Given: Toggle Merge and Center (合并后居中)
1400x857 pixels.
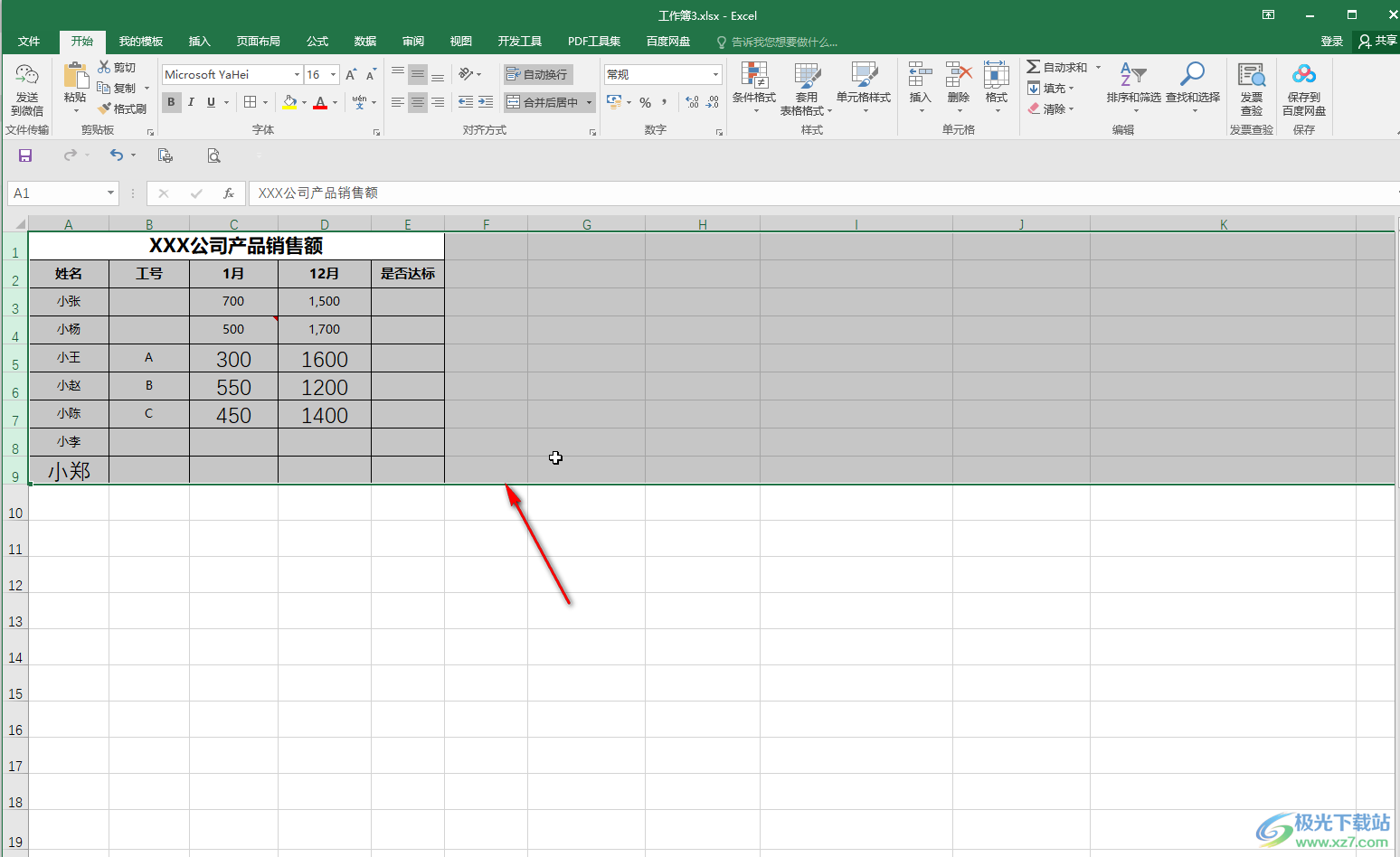Looking at the screenshot, I should pos(543,102).
